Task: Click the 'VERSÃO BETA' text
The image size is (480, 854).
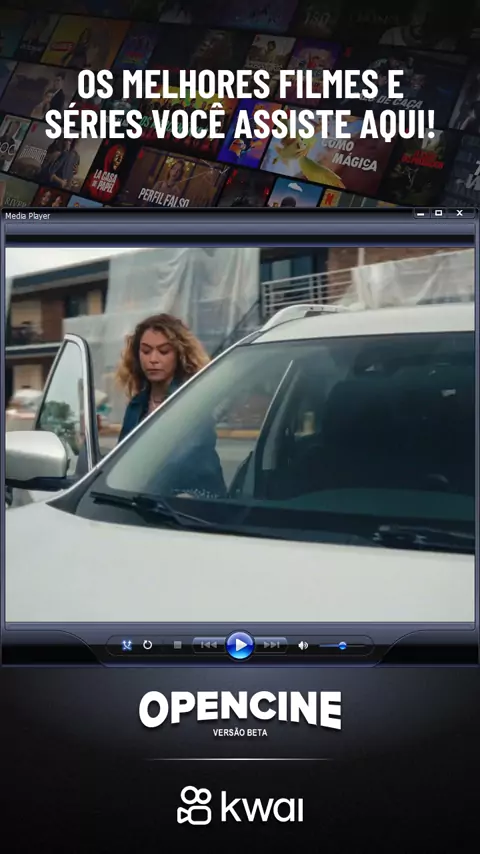Action: point(240,733)
